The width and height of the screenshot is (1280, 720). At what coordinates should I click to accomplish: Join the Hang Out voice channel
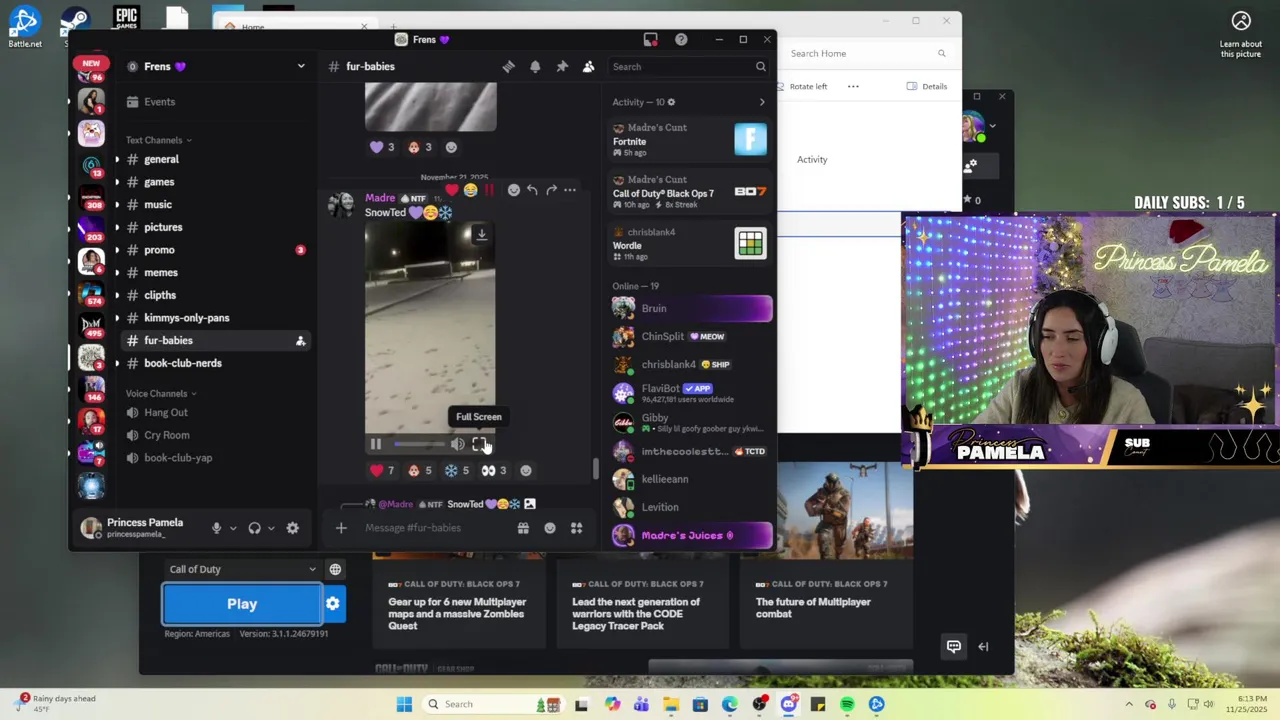(166, 412)
